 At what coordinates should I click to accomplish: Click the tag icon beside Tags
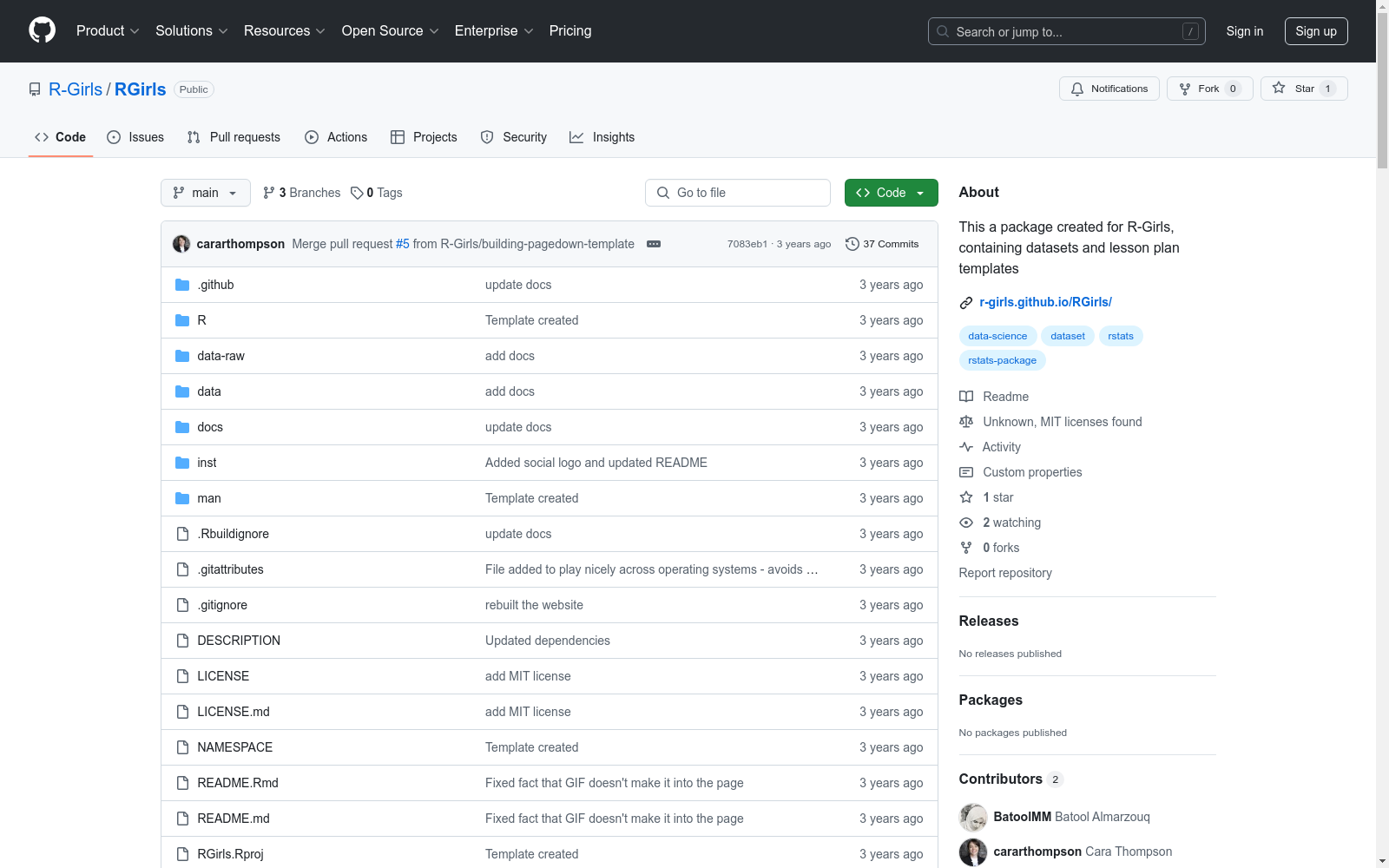coord(357,193)
